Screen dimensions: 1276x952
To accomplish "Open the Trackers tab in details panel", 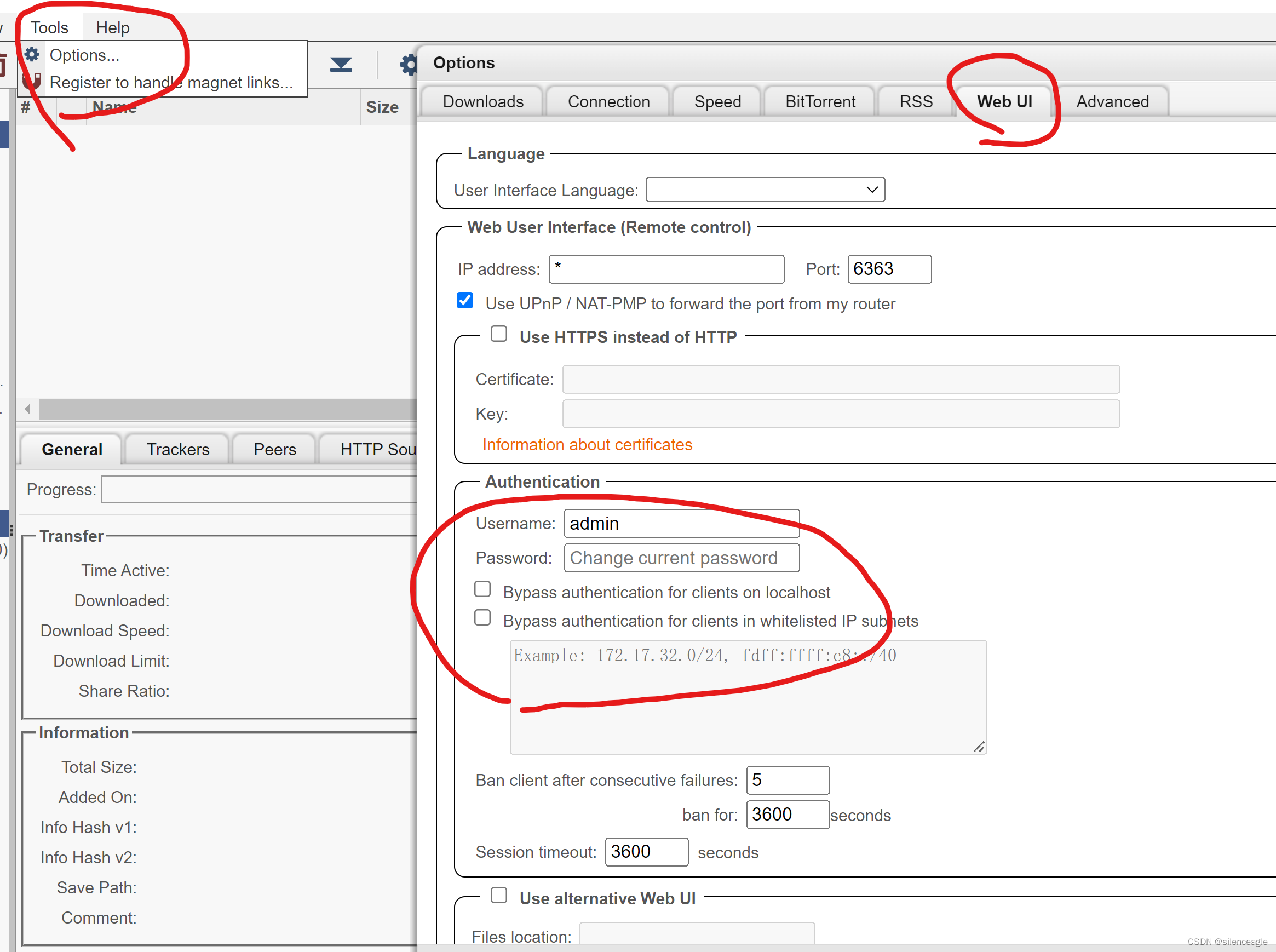I will pos(178,450).
